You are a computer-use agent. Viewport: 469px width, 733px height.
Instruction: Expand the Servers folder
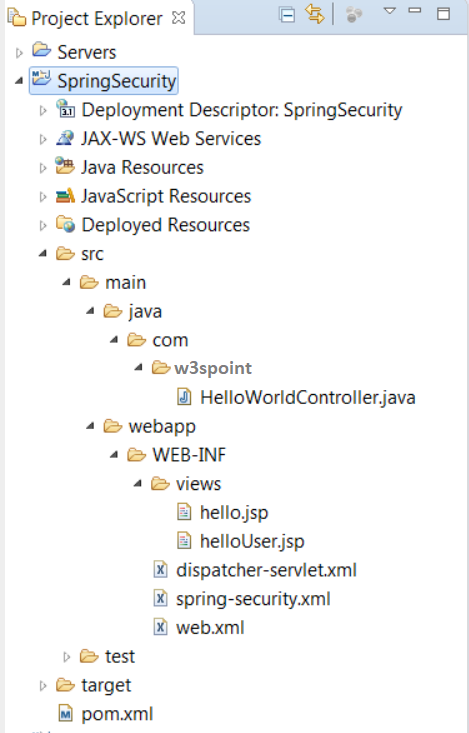19,53
